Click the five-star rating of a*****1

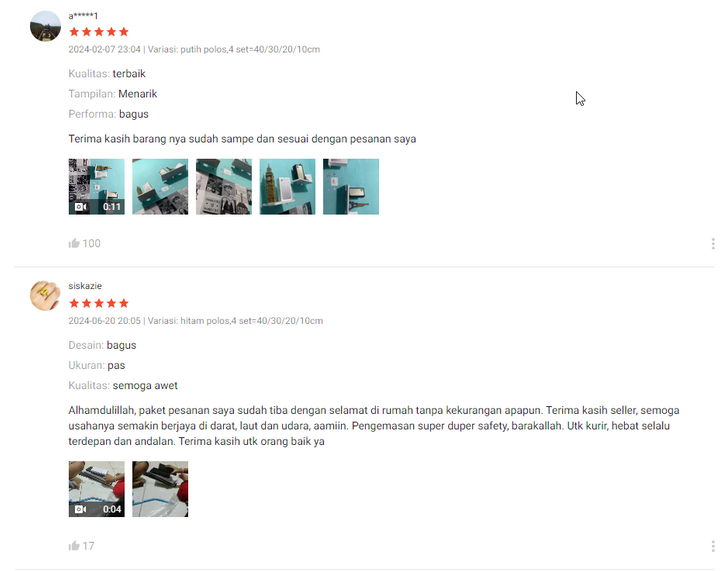point(99,32)
